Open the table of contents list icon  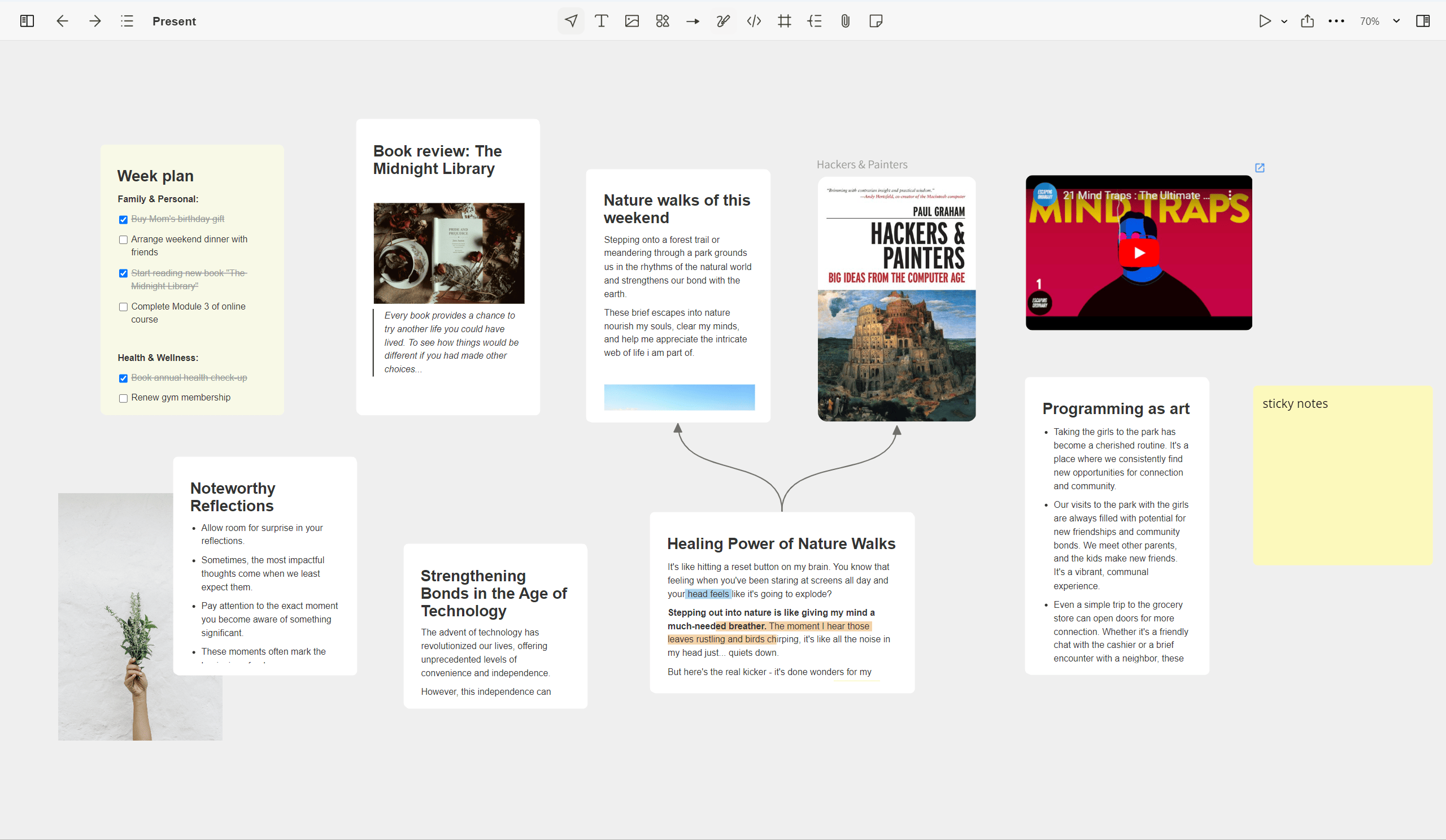click(x=128, y=21)
